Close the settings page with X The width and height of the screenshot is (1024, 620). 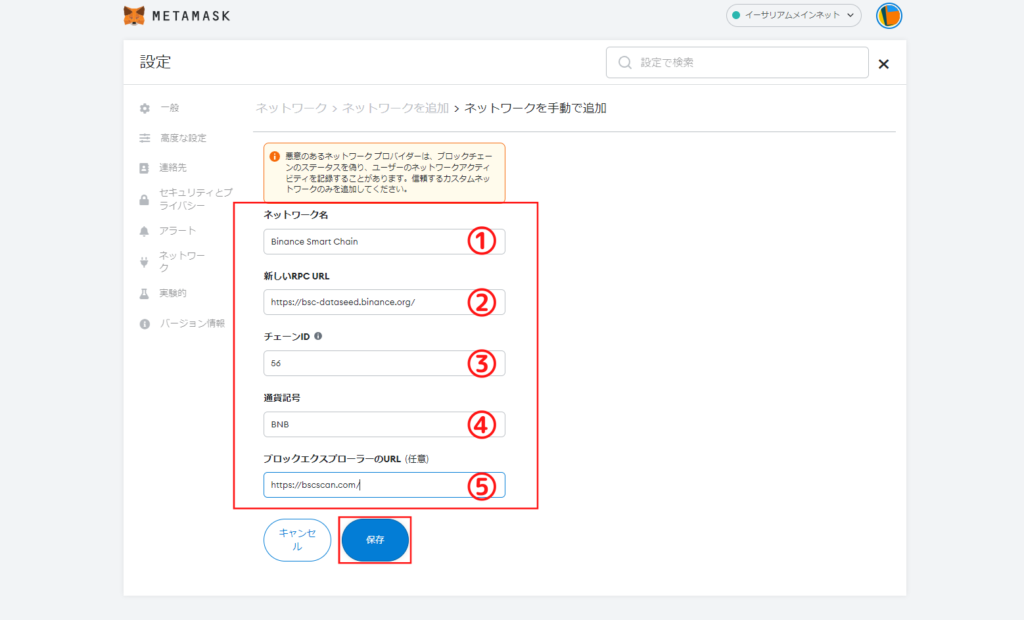point(884,64)
